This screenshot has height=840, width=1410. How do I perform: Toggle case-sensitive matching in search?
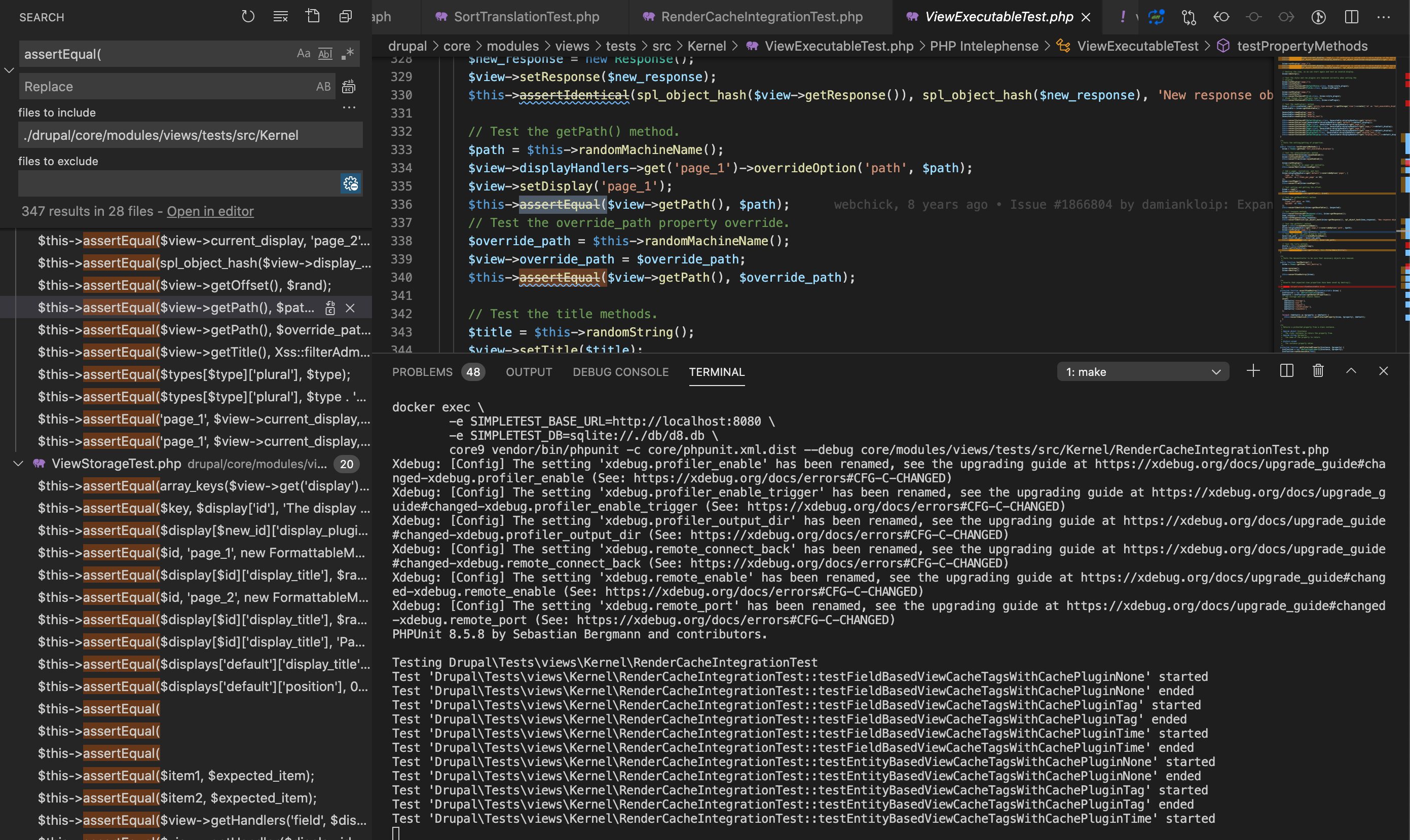click(304, 53)
